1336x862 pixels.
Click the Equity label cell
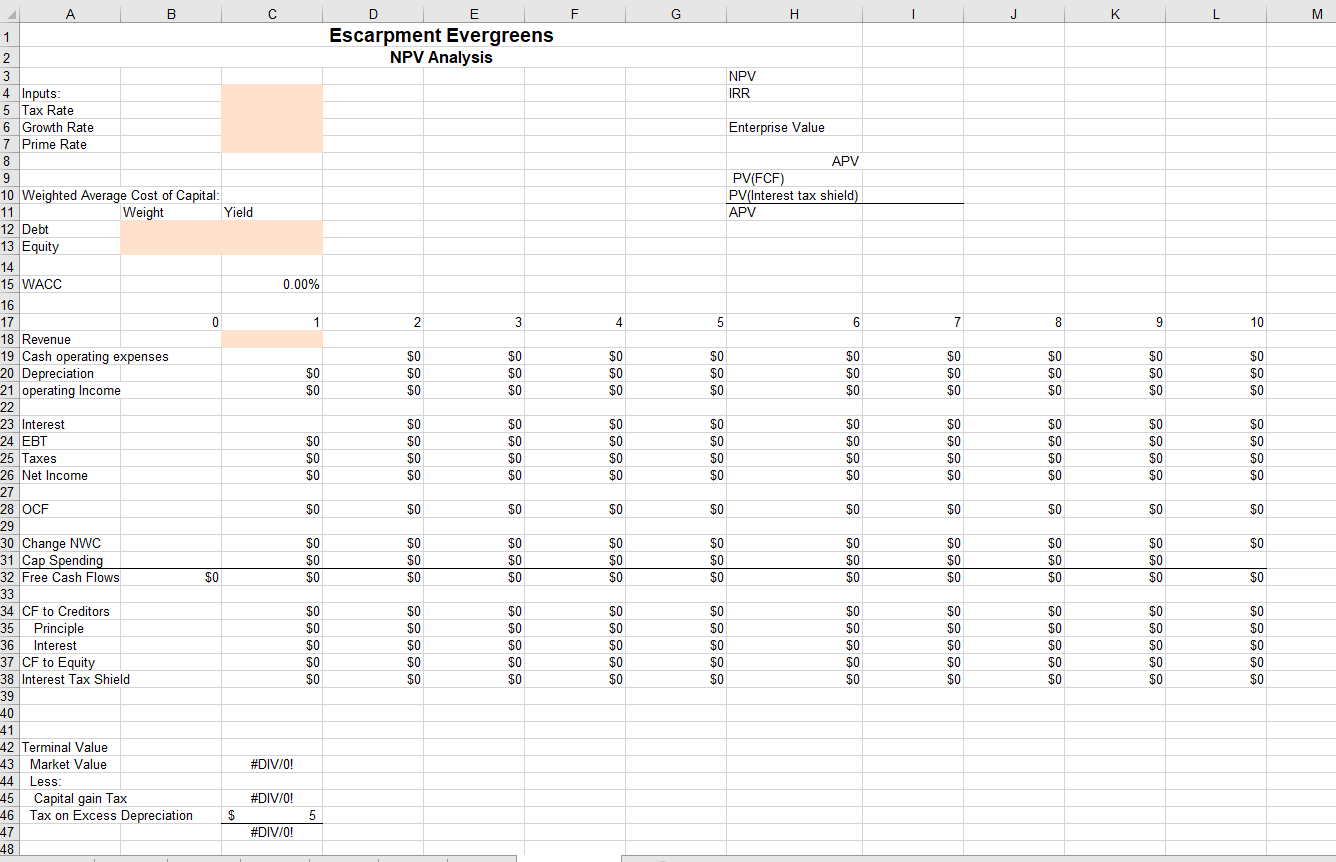click(40, 246)
